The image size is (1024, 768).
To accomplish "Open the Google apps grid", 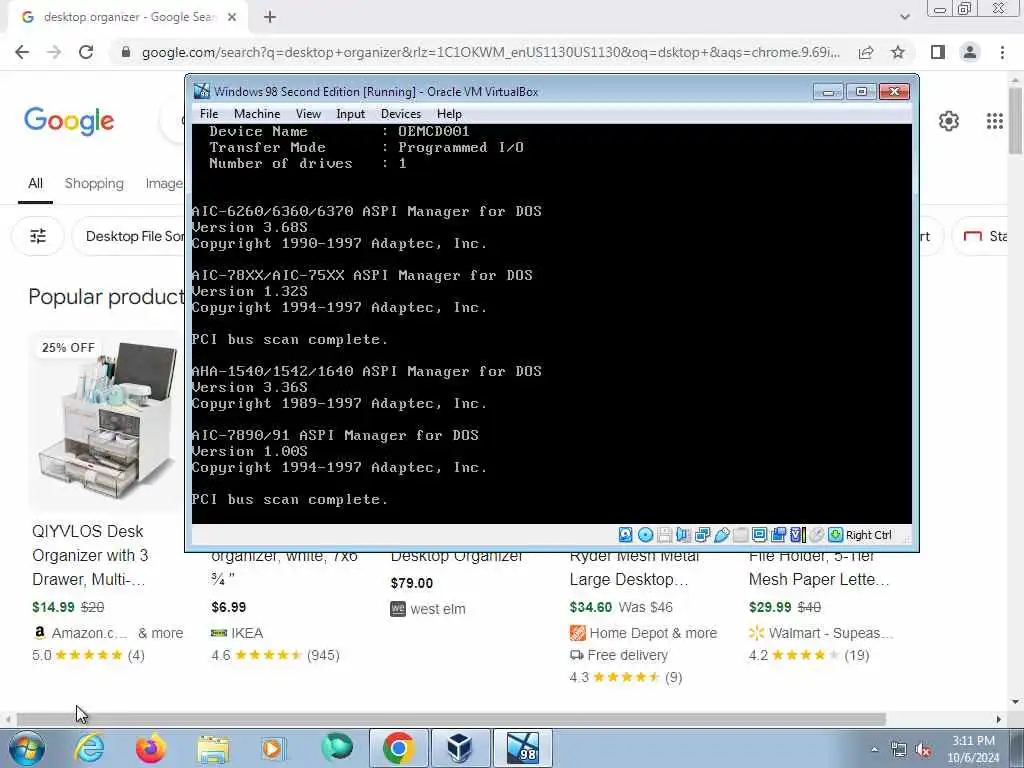I will click(x=995, y=121).
